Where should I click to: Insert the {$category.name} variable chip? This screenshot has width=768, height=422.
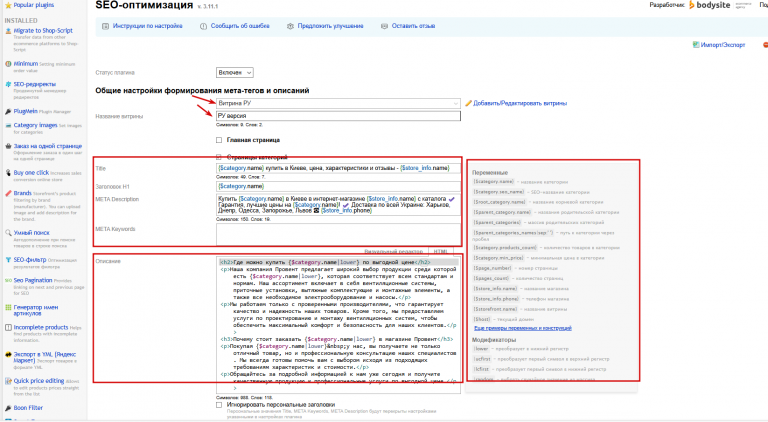point(494,182)
